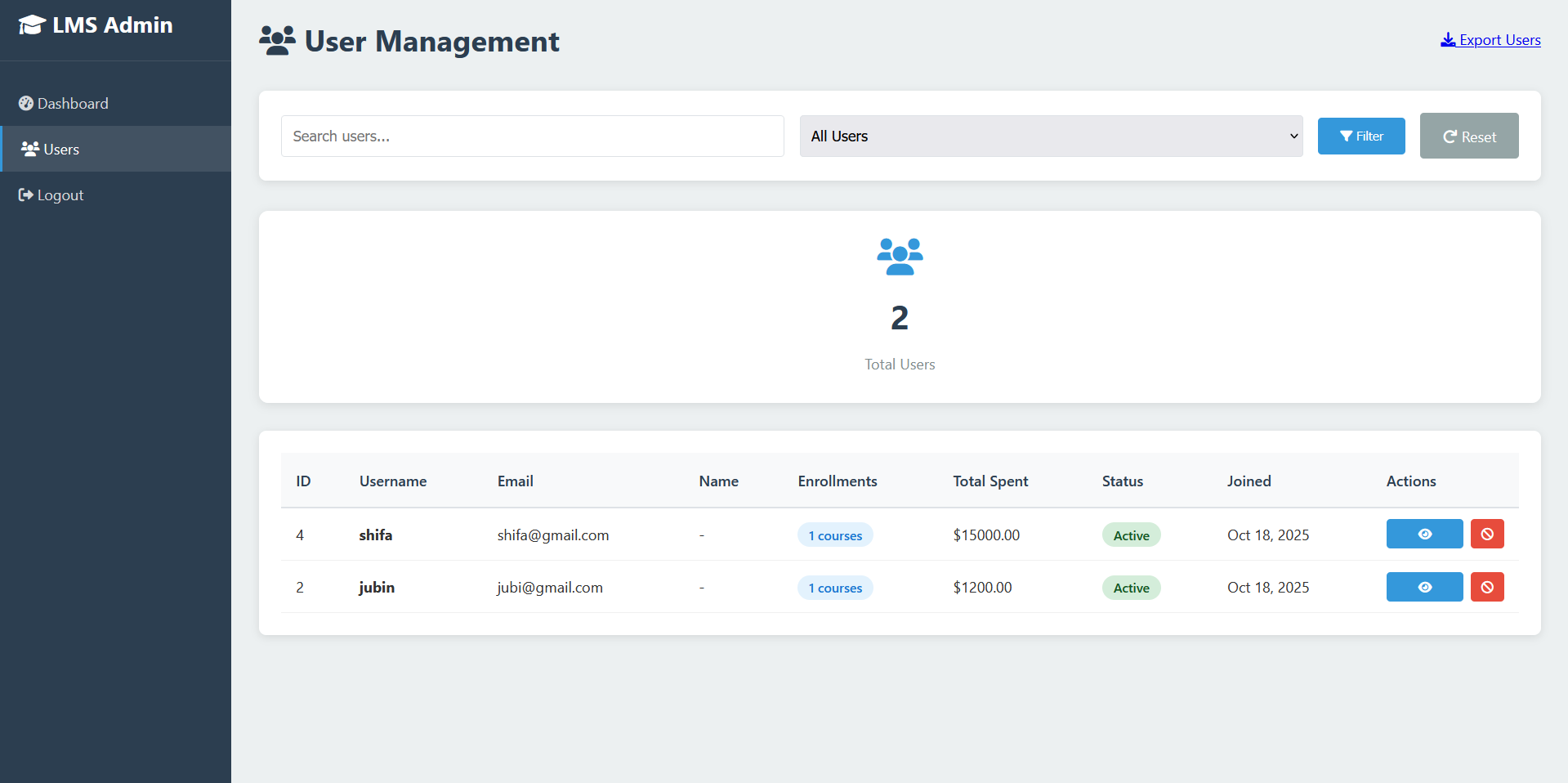Expand jubin's 1 courses enrollment badge

click(x=834, y=587)
